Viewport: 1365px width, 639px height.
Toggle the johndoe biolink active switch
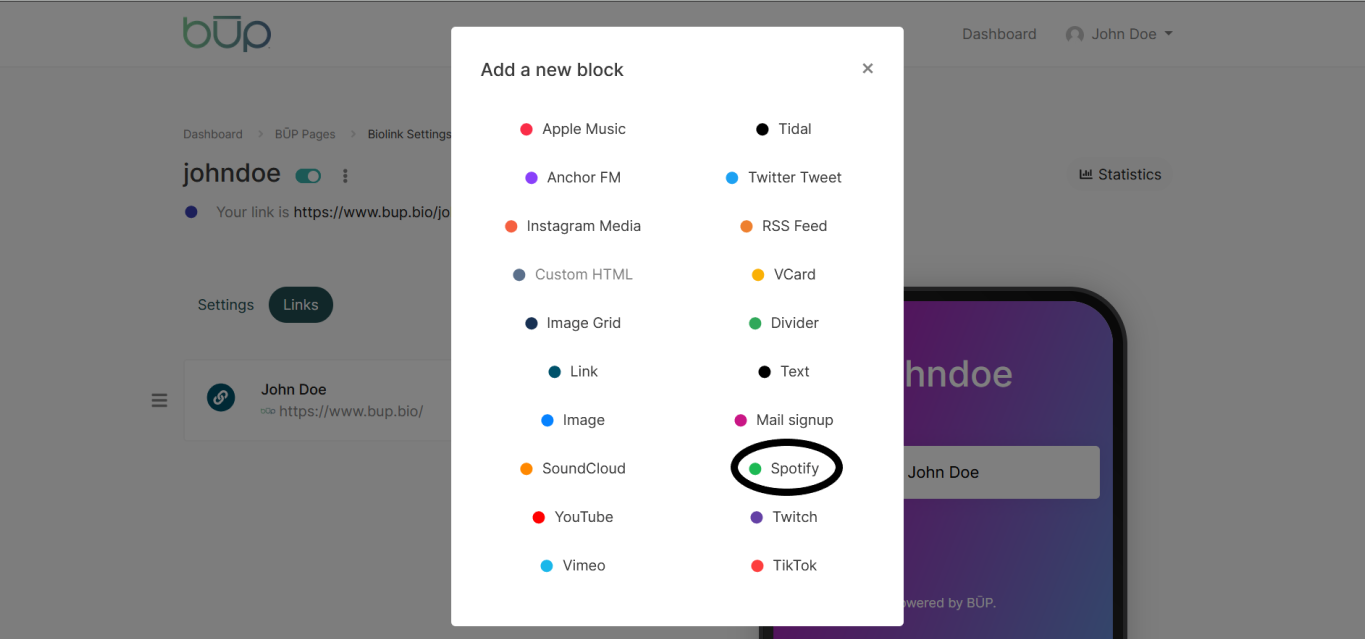(x=308, y=176)
